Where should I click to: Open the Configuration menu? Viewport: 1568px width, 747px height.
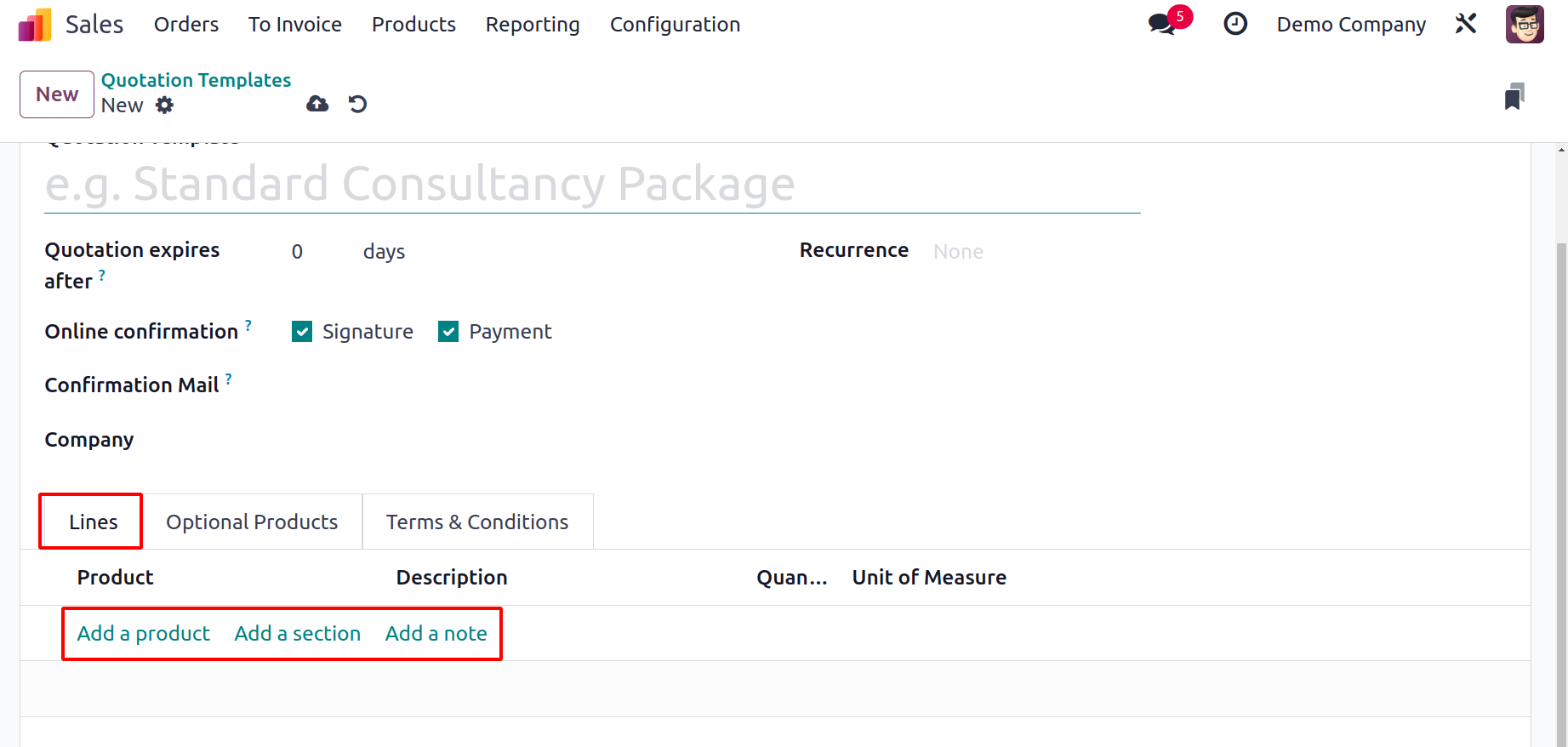[675, 25]
